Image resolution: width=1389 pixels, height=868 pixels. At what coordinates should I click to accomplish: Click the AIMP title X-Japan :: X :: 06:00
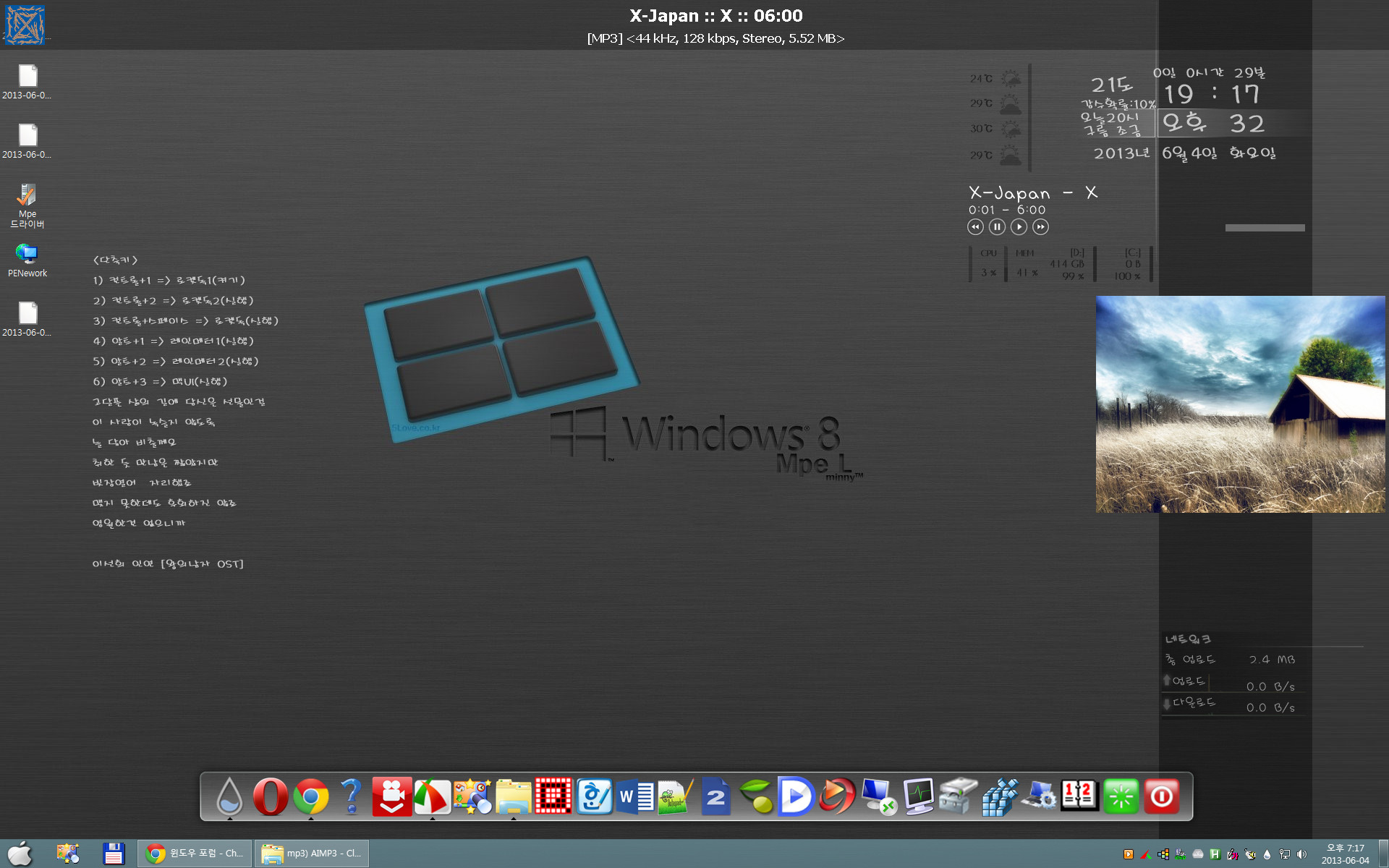pos(716,16)
